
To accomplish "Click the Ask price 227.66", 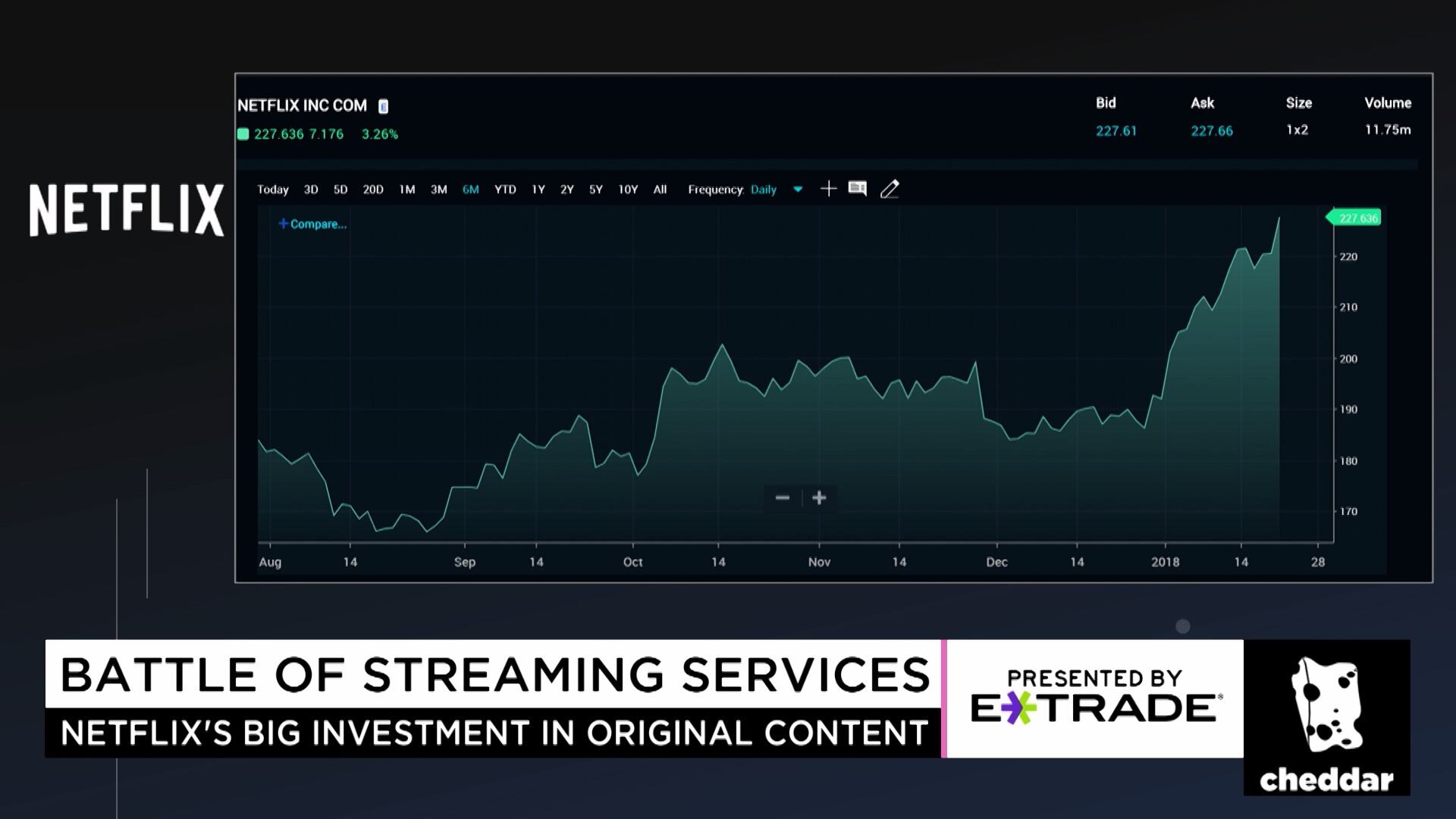I will pyautogui.click(x=1212, y=131).
